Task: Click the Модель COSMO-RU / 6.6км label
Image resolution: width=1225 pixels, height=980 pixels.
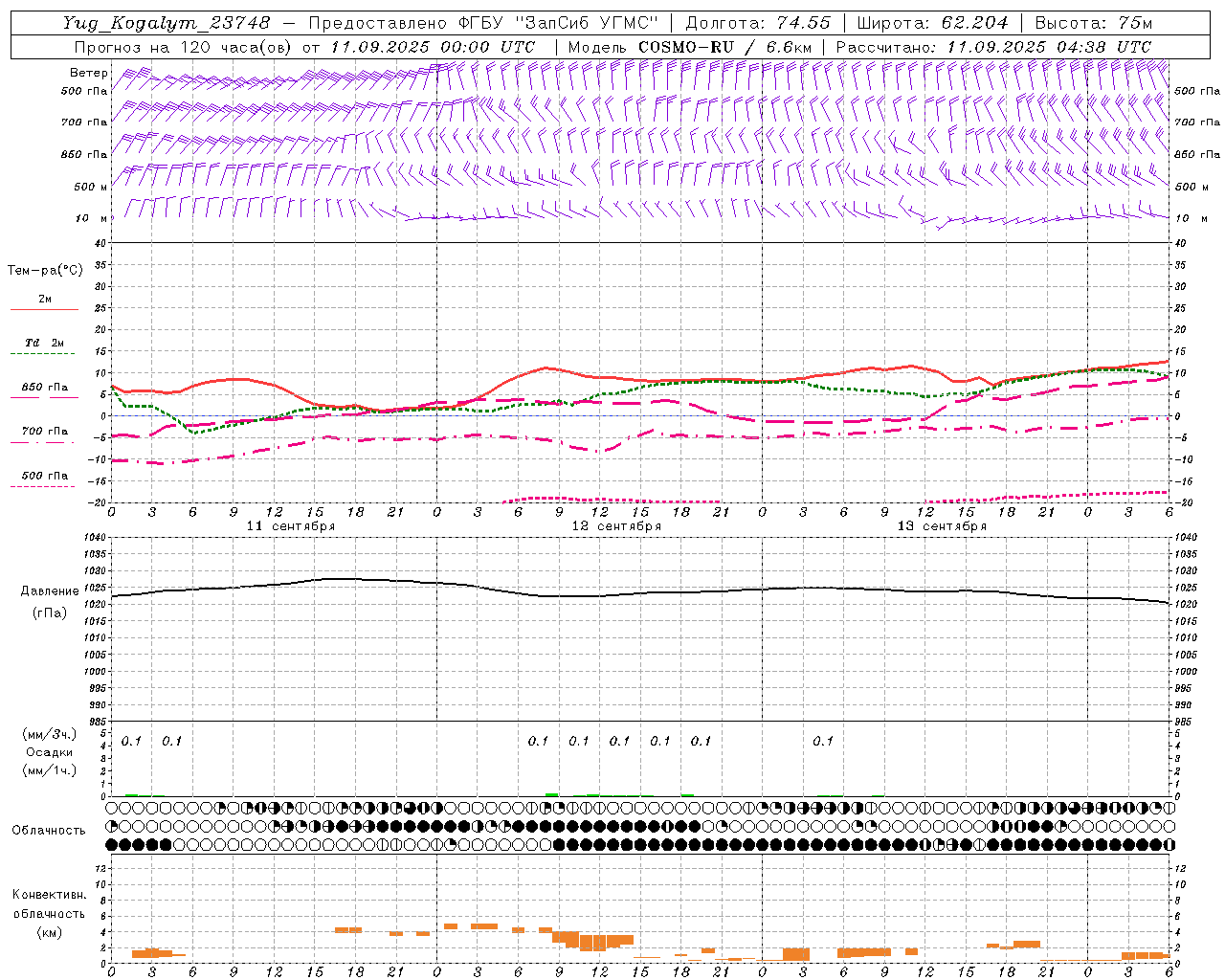Action: (x=689, y=47)
